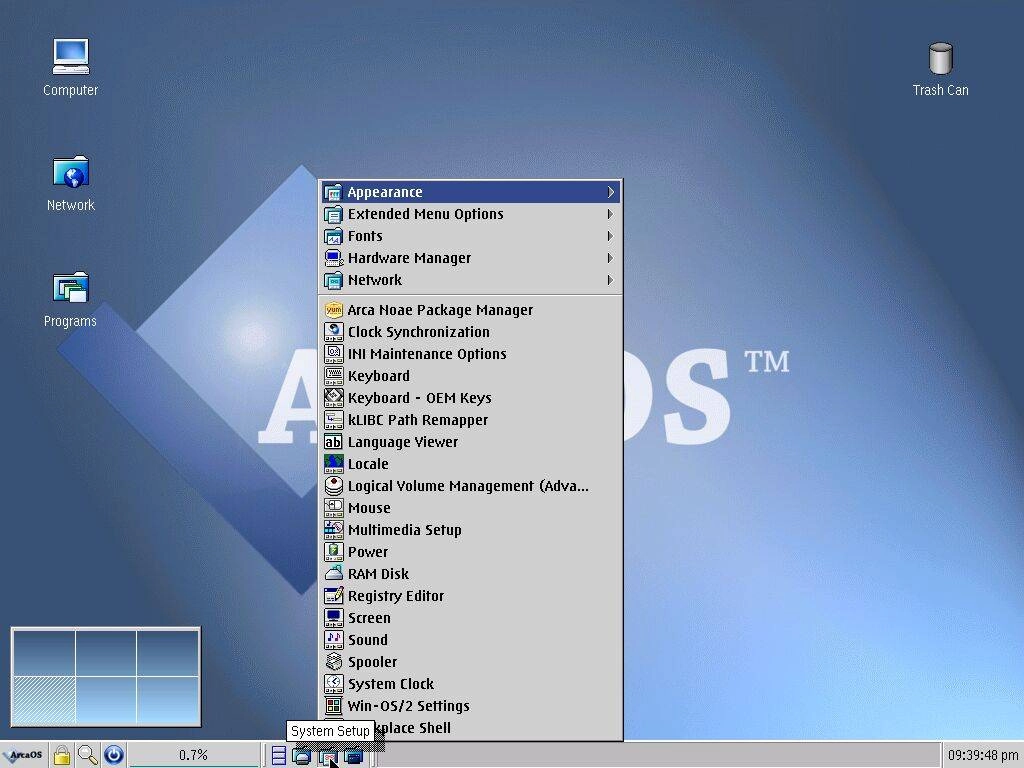The width and height of the screenshot is (1024, 768).
Task: Click the padlock lockup icon in taskbar
Action: click(62, 756)
